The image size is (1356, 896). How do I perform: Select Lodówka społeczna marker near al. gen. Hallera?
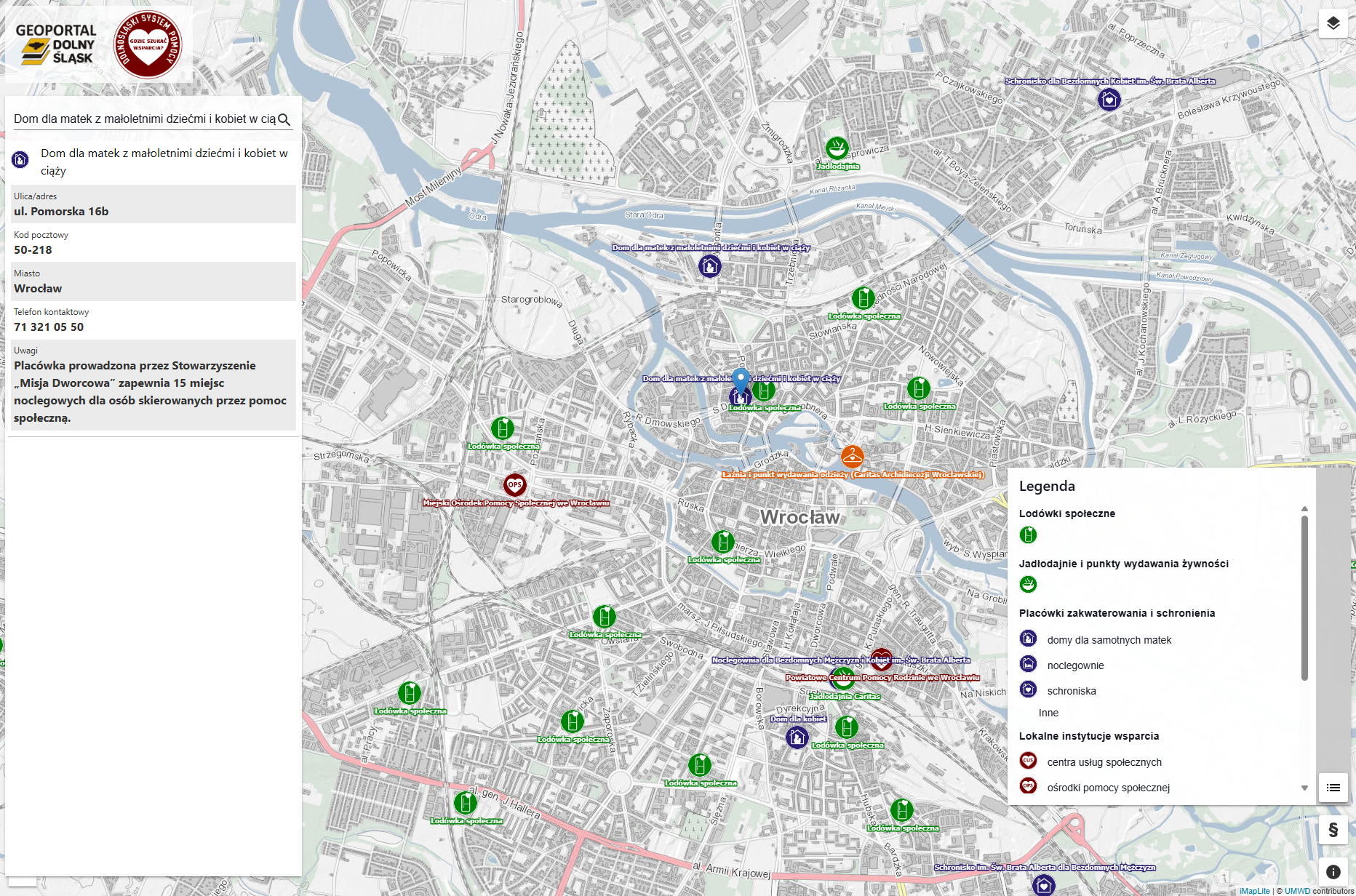pos(466,803)
